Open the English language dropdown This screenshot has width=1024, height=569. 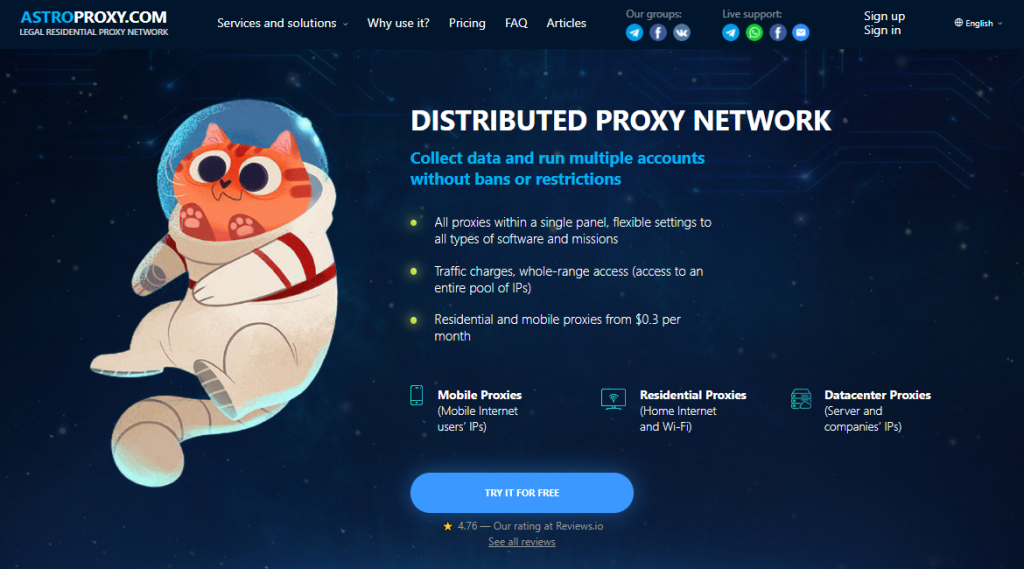coord(978,23)
